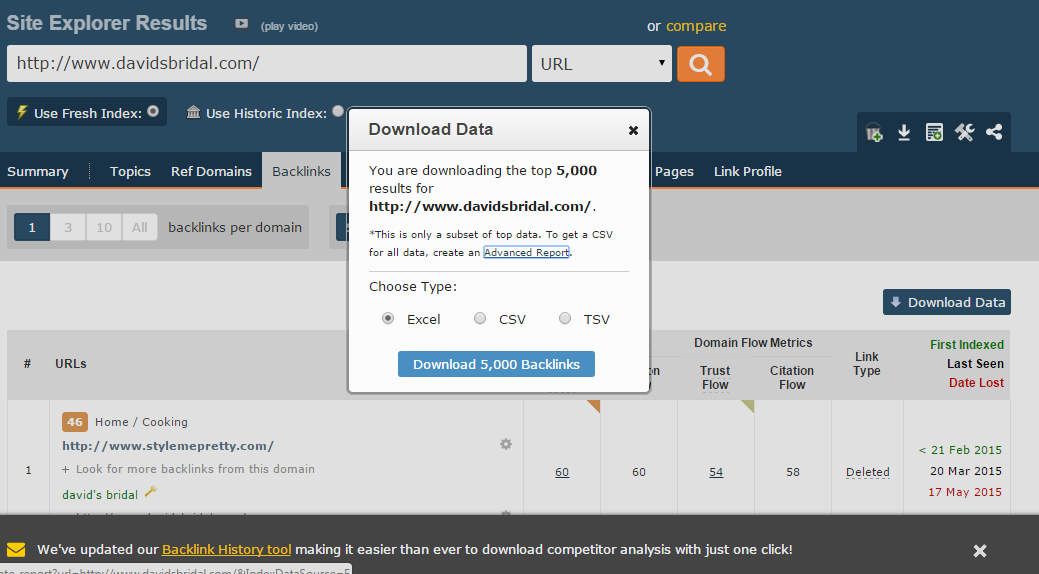Follow the Advanced Report link
The height and width of the screenshot is (574, 1039).
(x=526, y=253)
